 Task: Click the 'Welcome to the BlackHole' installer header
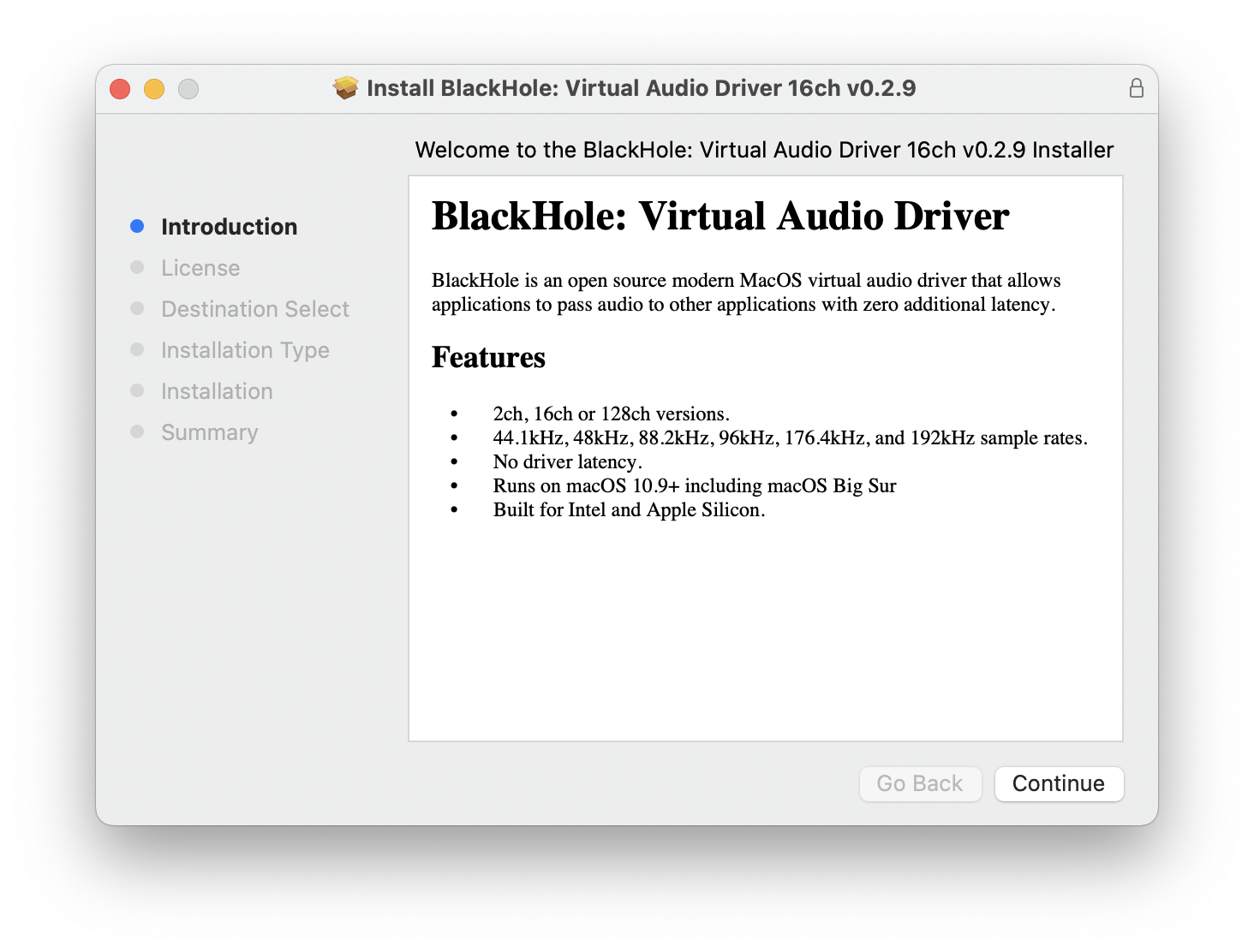pyautogui.click(x=764, y=150)
